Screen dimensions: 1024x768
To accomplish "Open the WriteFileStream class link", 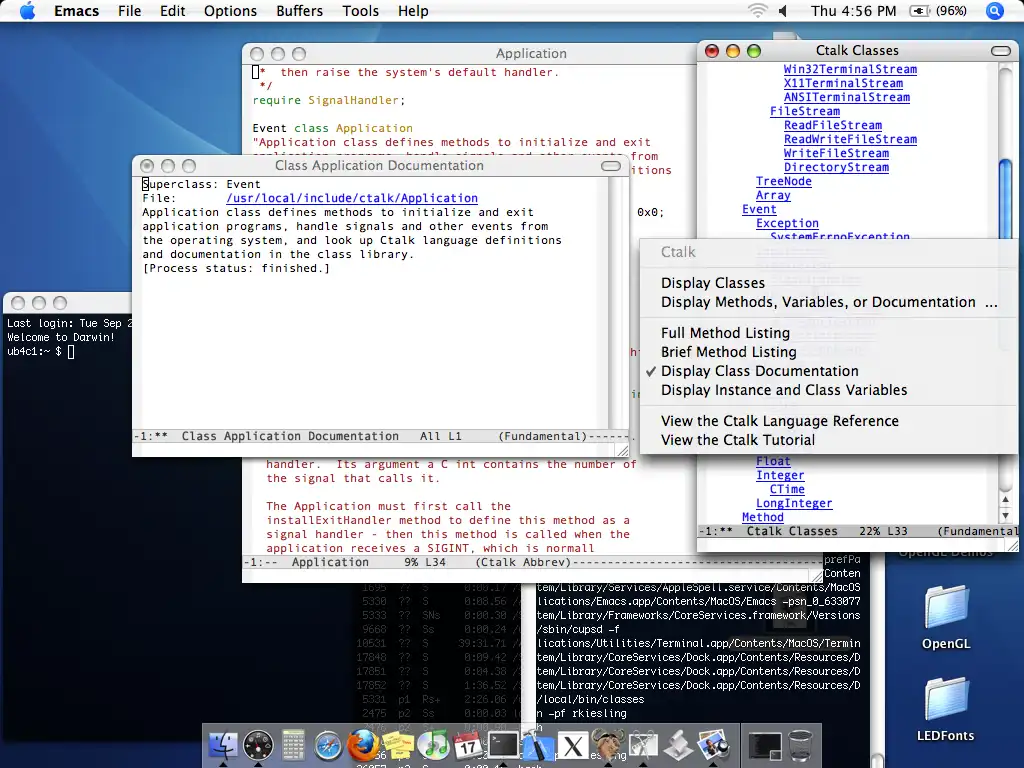I will [836, 153].
